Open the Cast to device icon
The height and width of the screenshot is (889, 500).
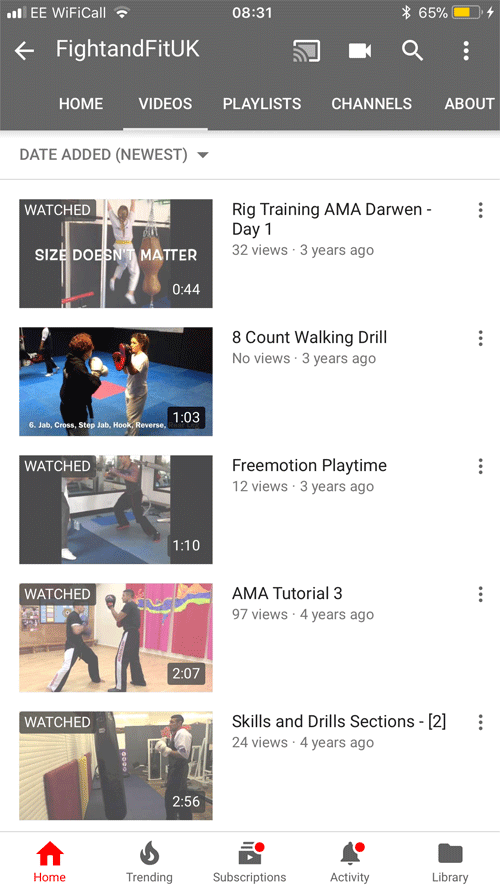tap(307, 51)
